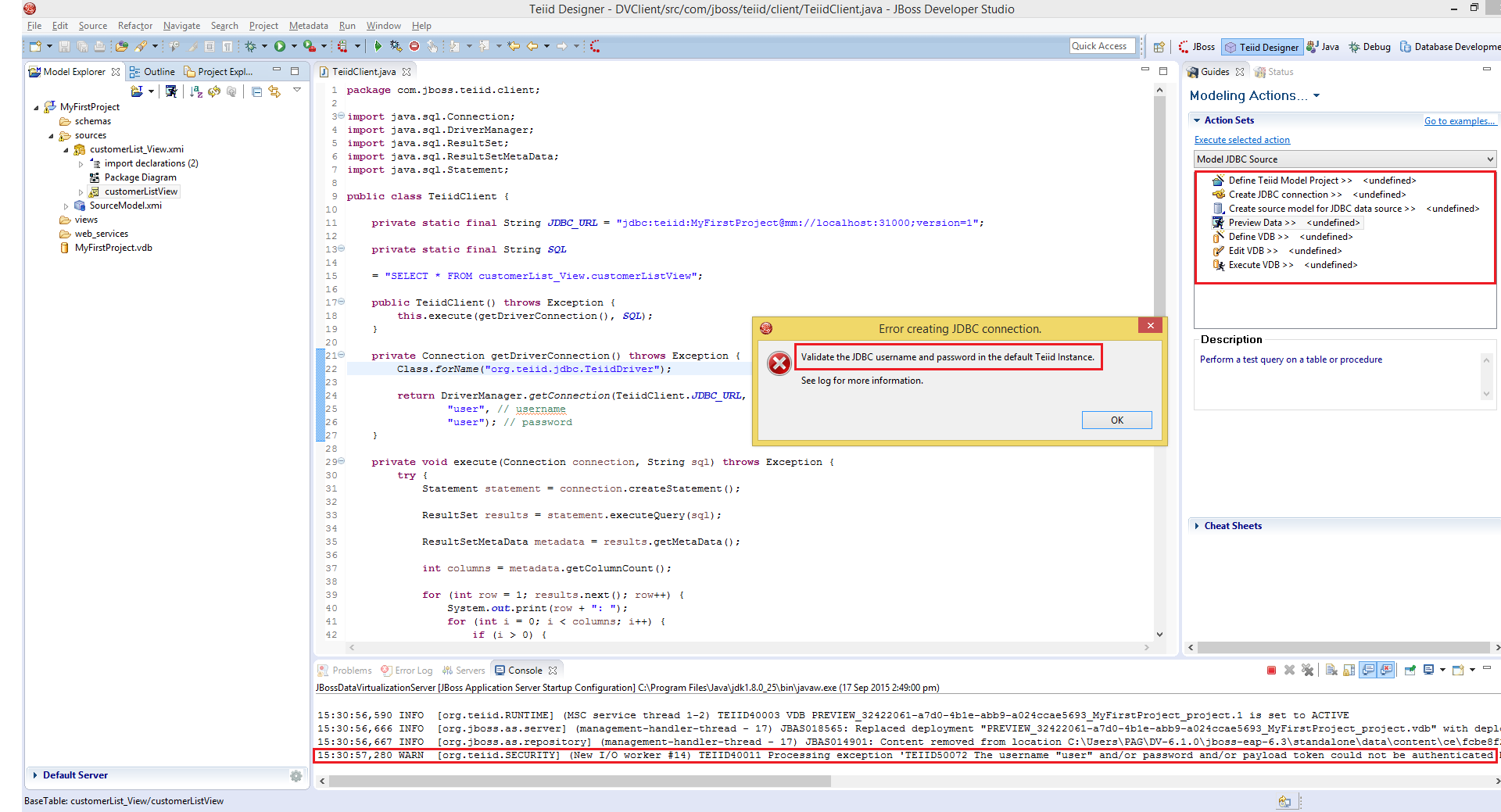Expand the Cheat Sheets section
Image resolution: width=1501 pixels, height=812 pixels.
pyautogui.click(x=1197, y=525)
